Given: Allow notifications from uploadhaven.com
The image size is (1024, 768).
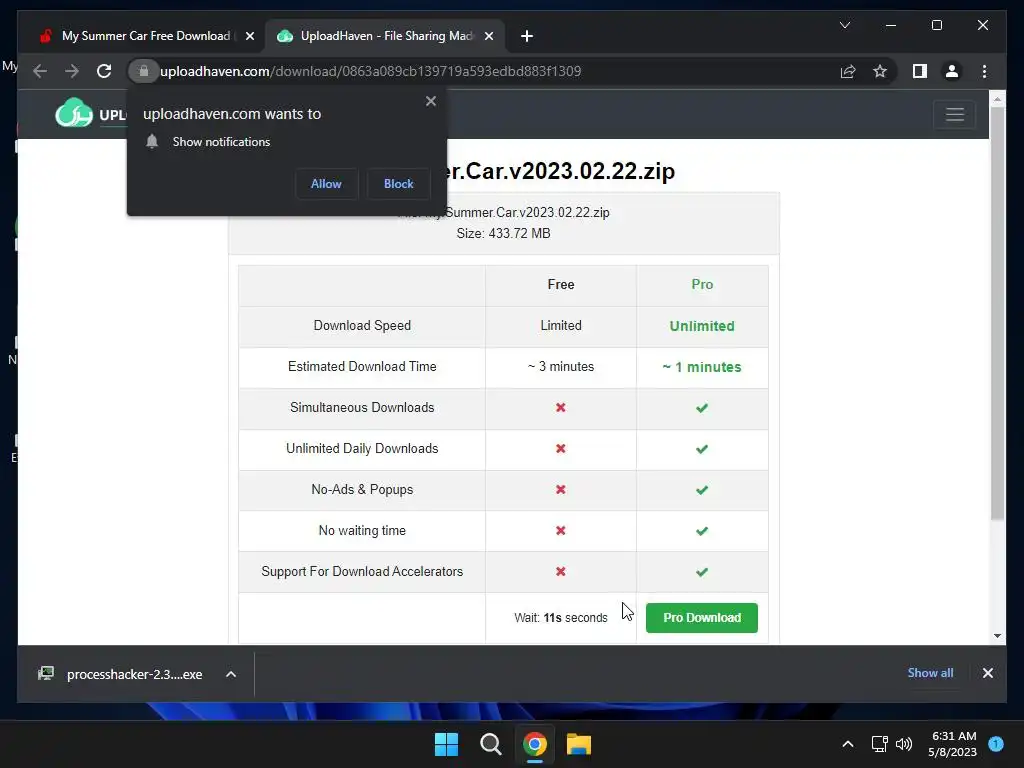Looking at the screenshot, I should pyautogui.click(x=326, y=184).
